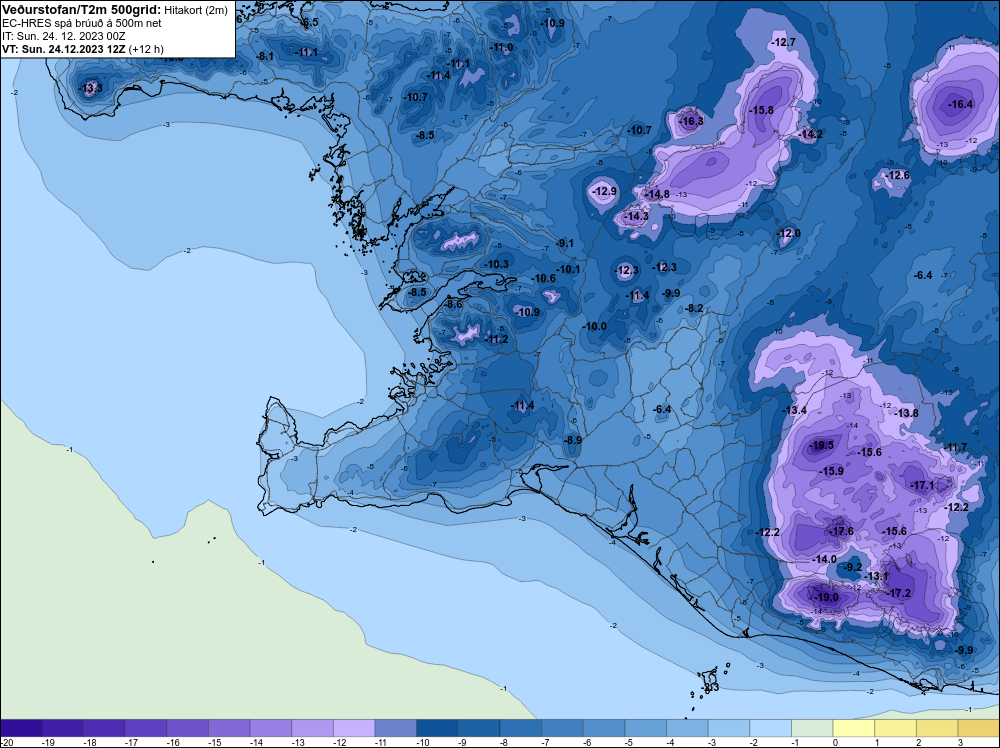Click the -14.0 temperature label
The height and width of the screenshot is (748, 1000).
point(824,559)
